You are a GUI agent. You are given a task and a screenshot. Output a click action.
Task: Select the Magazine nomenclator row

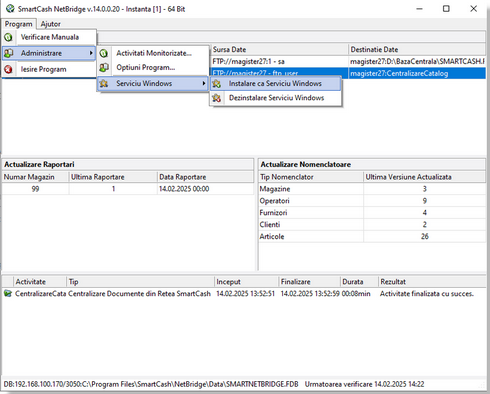pos(372,189)
